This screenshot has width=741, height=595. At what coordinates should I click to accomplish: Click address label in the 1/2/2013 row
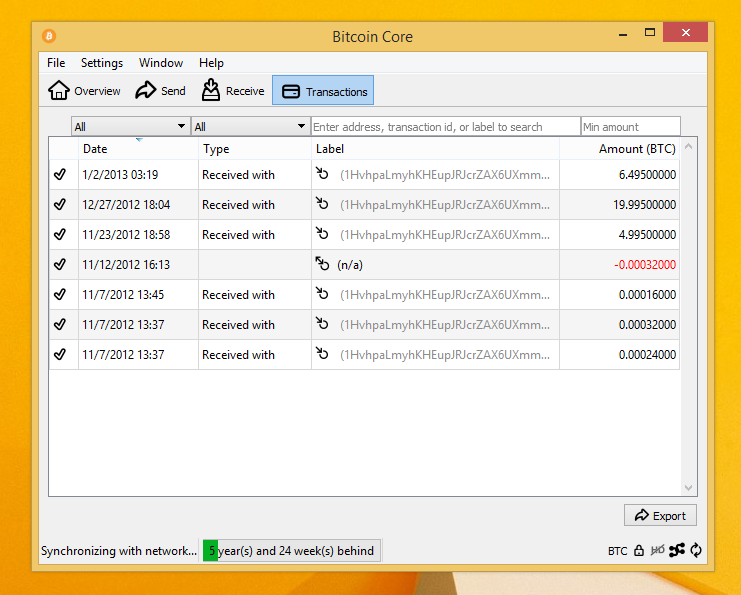click(x=445, y=175)
